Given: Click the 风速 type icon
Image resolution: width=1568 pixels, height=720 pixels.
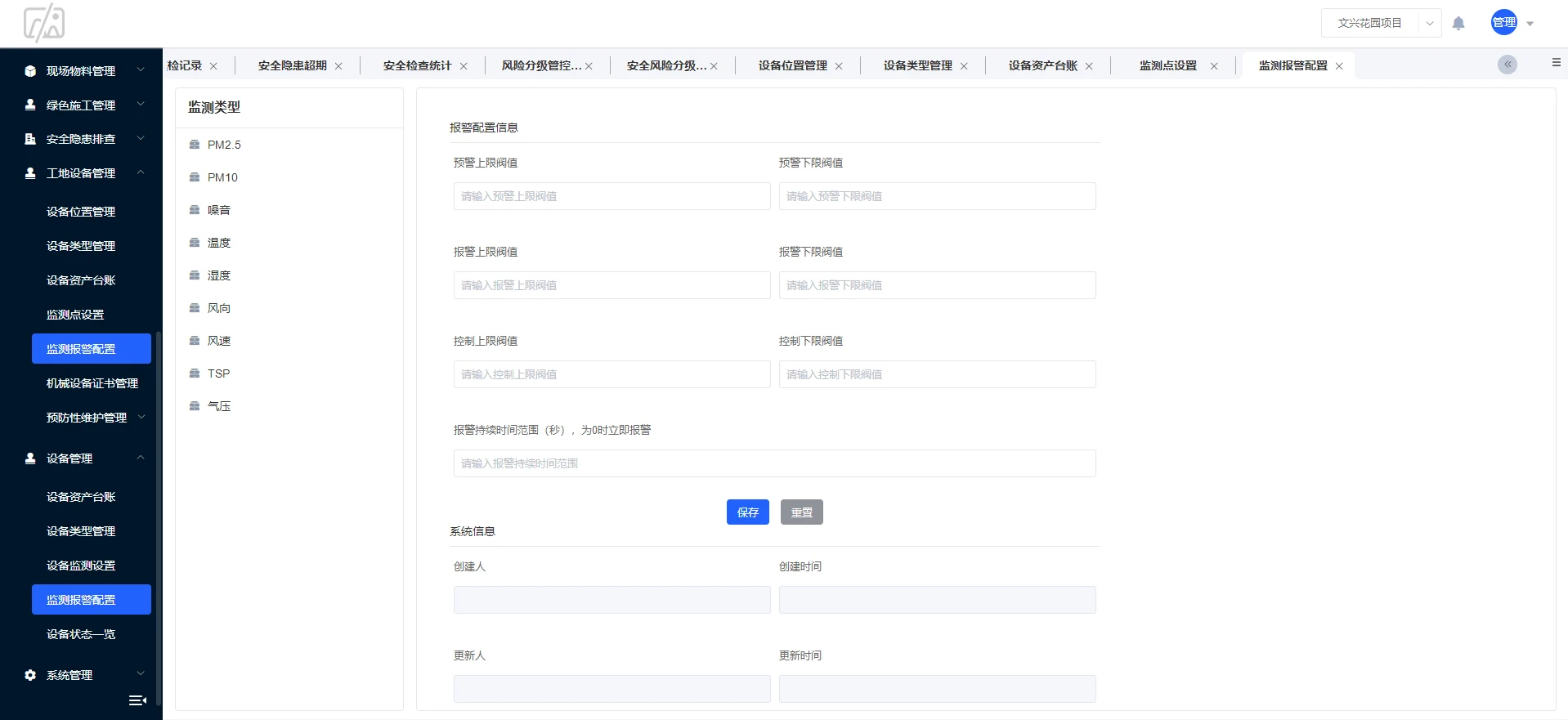Looking at the screenshot, I should pos(195,341).
